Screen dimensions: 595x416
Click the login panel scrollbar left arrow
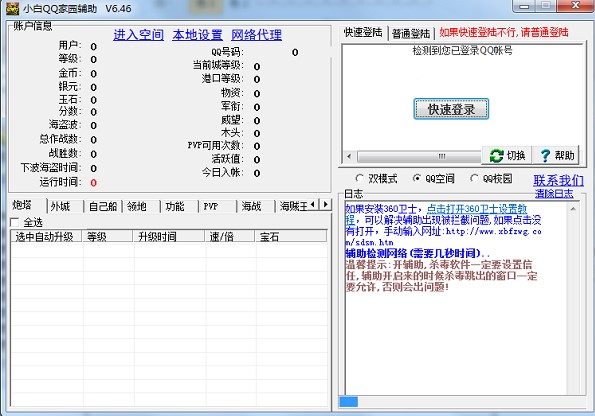(349, 156)
